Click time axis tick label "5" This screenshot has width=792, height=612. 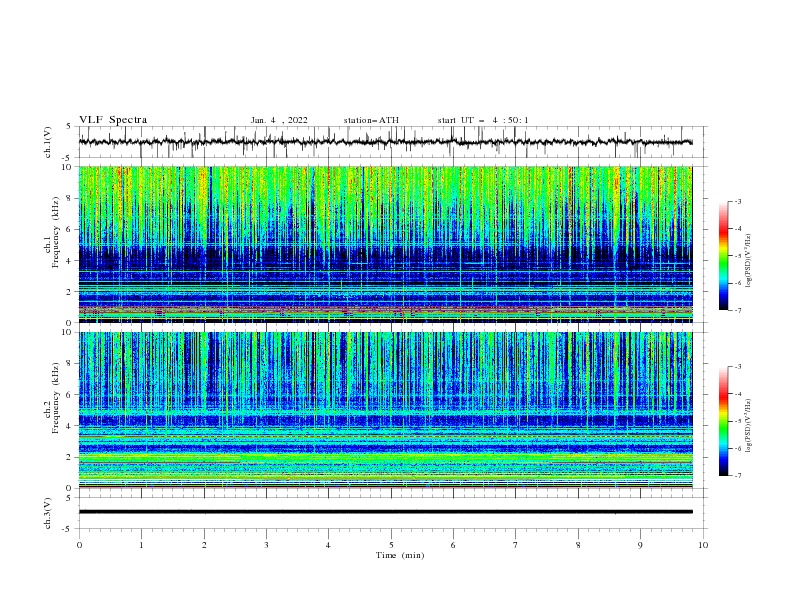391,545
